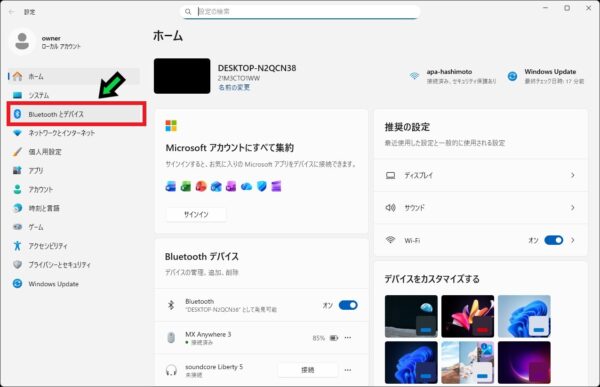Image resolution: width=600 pixels, height=387 pixels.
Task: Open Bluetooth とデバイス in the sidebar
Action: click(76, 114)
